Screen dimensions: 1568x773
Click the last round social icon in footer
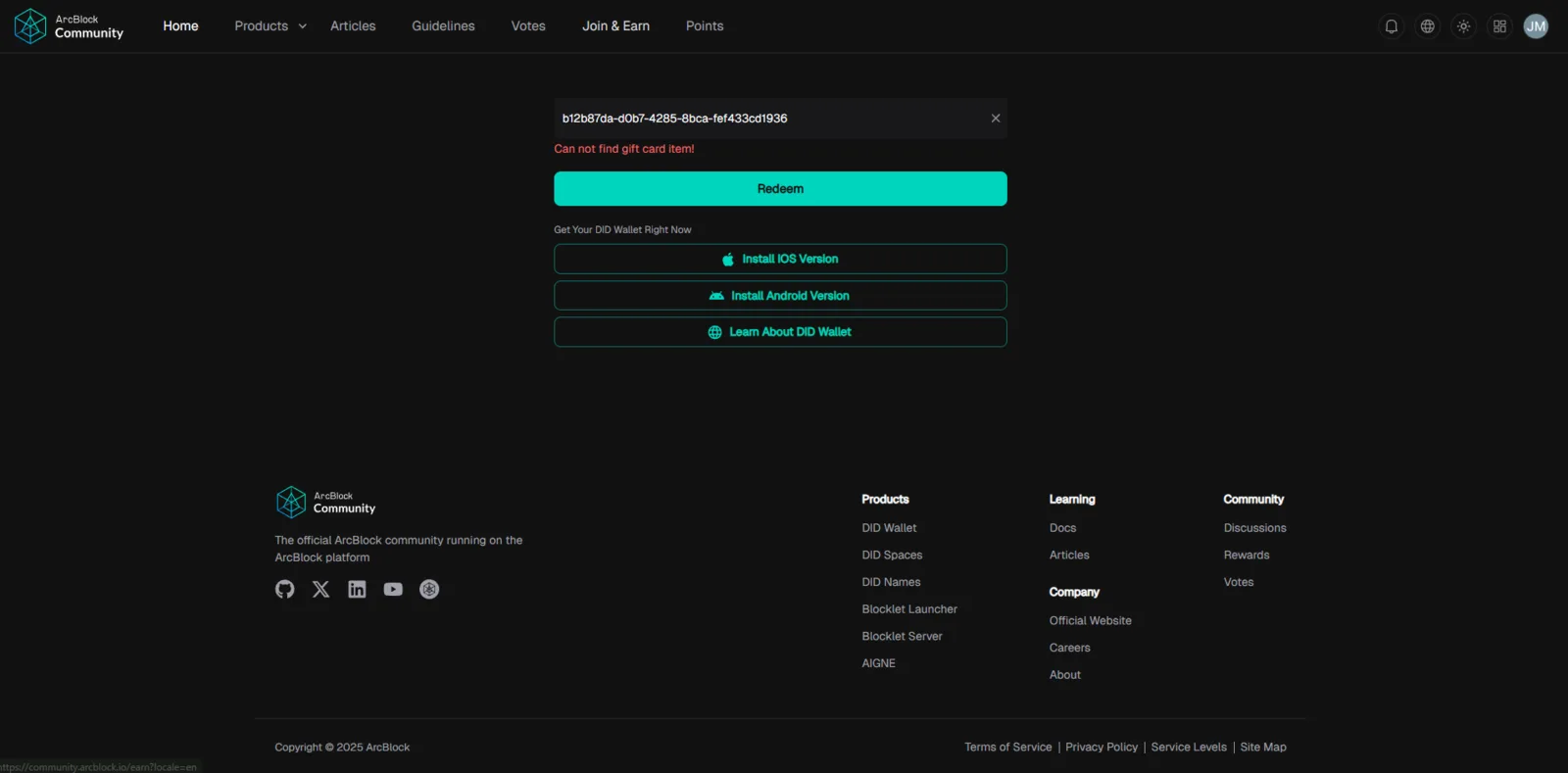tap(429, 589)
